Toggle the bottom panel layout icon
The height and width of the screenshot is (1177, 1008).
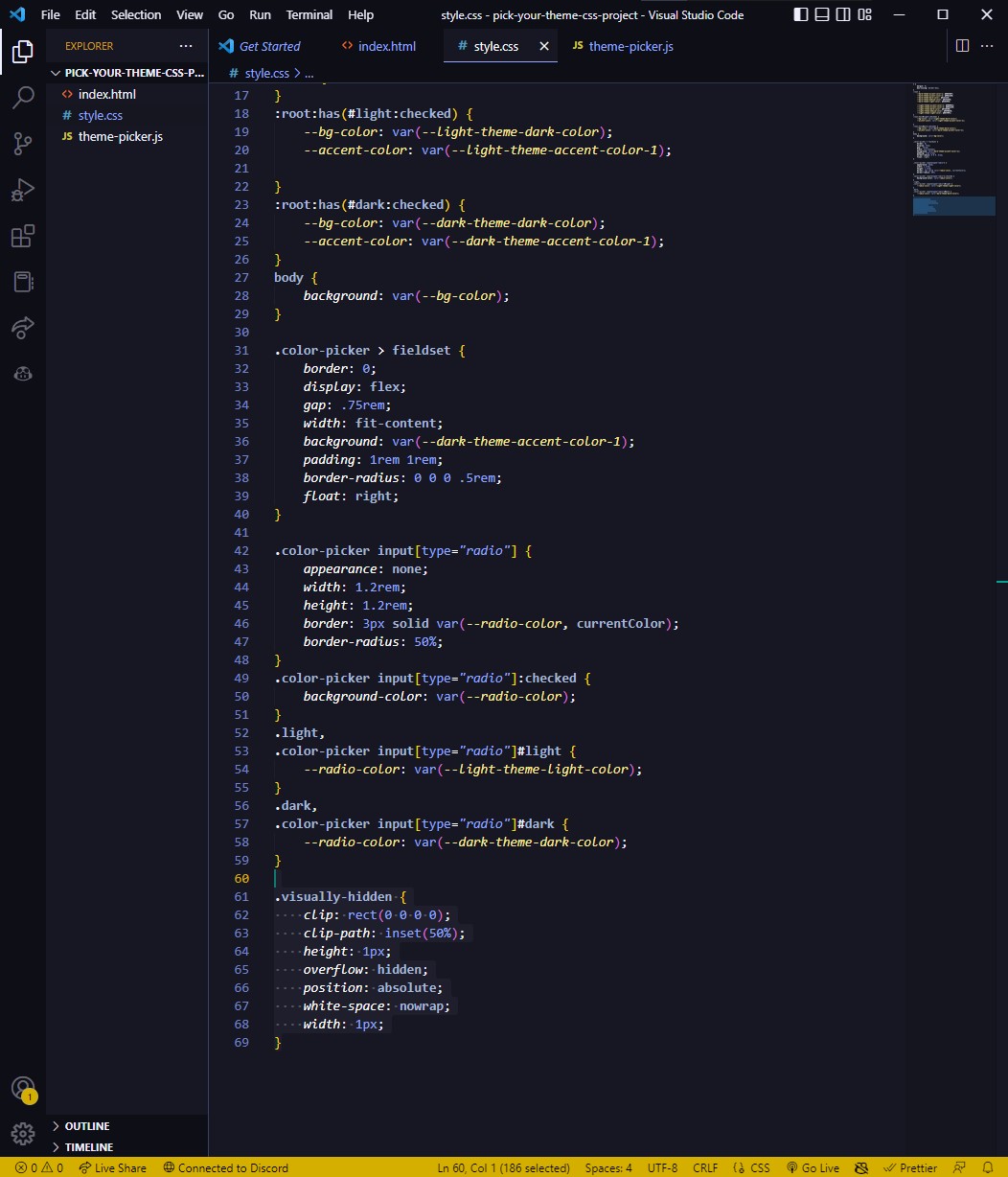(822, 14)
